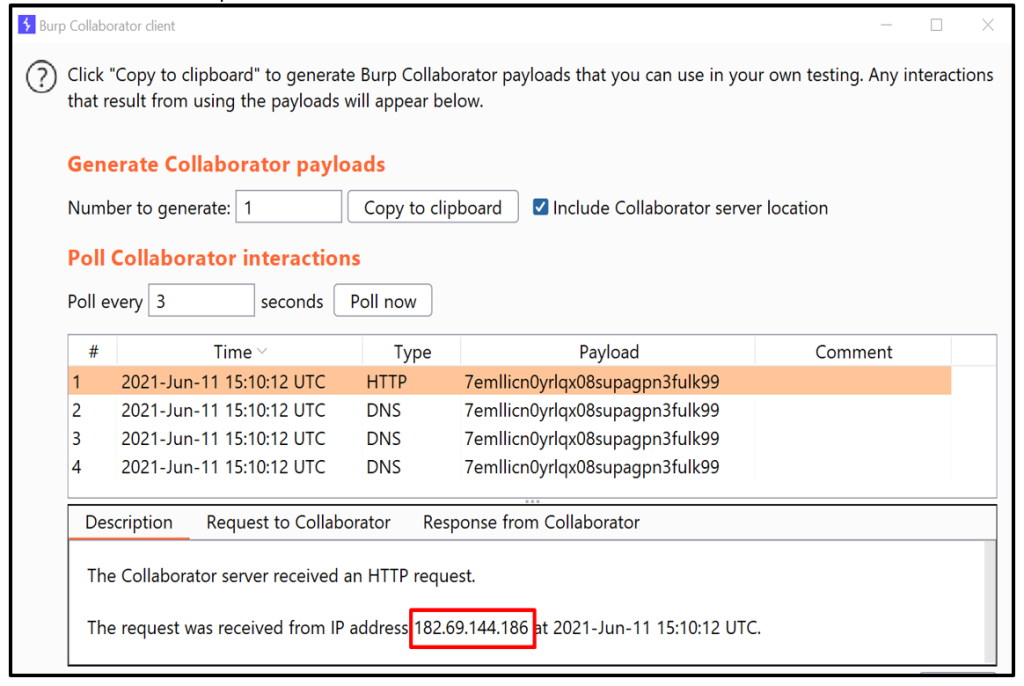Image resolution: width=1024 pixels, height=686 pixels.
Task: Click the payload value in row 2
Action: tap(592, 410)
